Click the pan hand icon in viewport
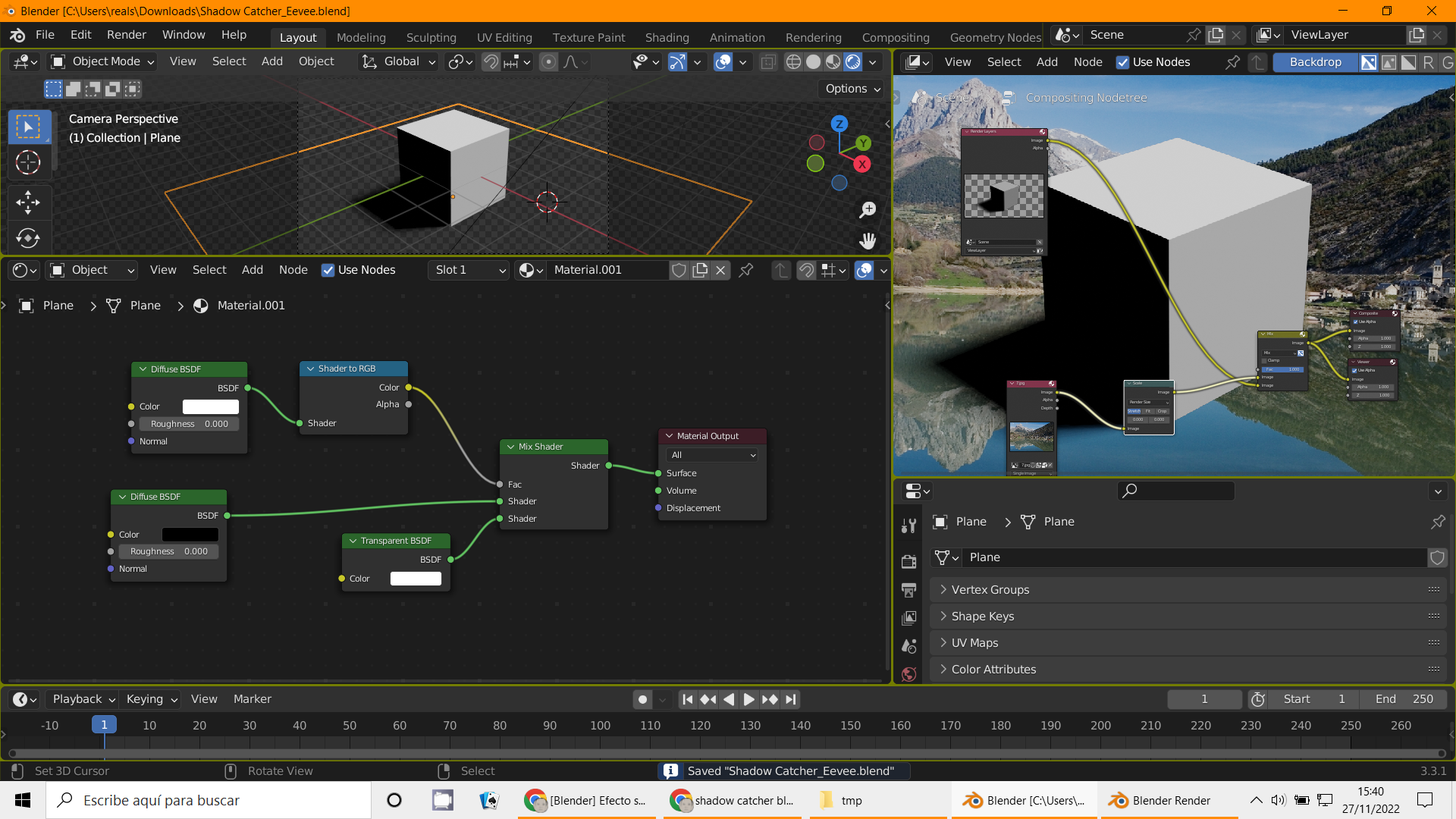 tap(868, 241)
